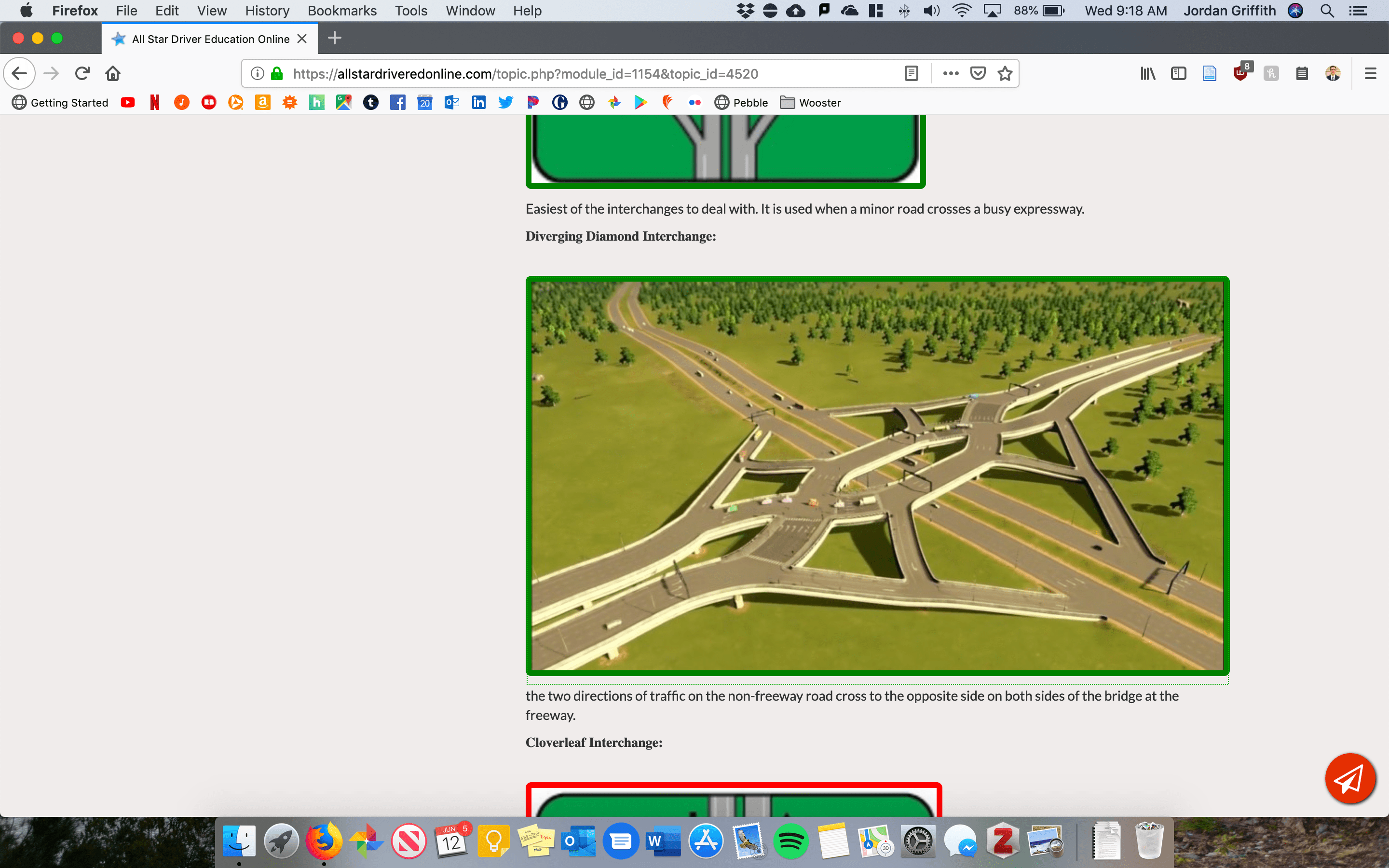Bookmark this page with the star
The width and height of the screenshot is (1389, 868).
(1005, 73)
